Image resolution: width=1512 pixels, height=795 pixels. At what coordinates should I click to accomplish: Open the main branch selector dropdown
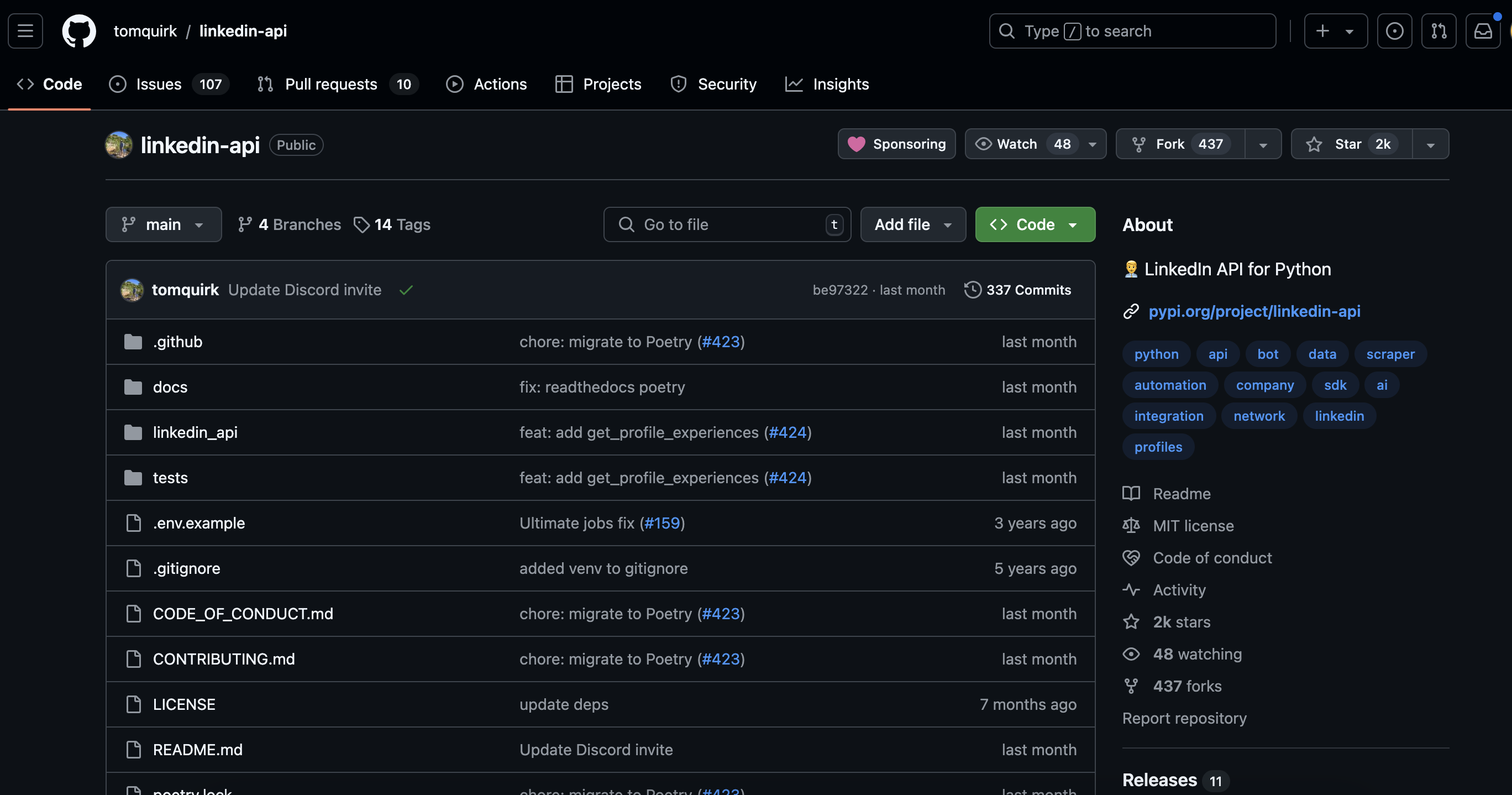click(163, 225)
